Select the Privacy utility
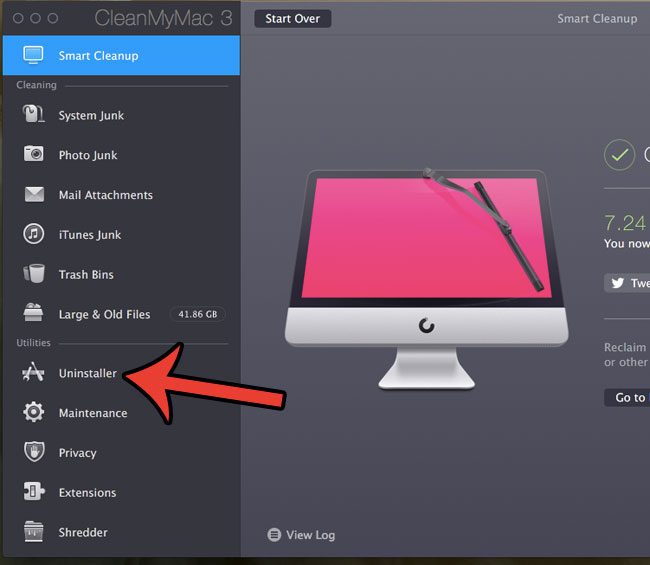 point(121,452)
